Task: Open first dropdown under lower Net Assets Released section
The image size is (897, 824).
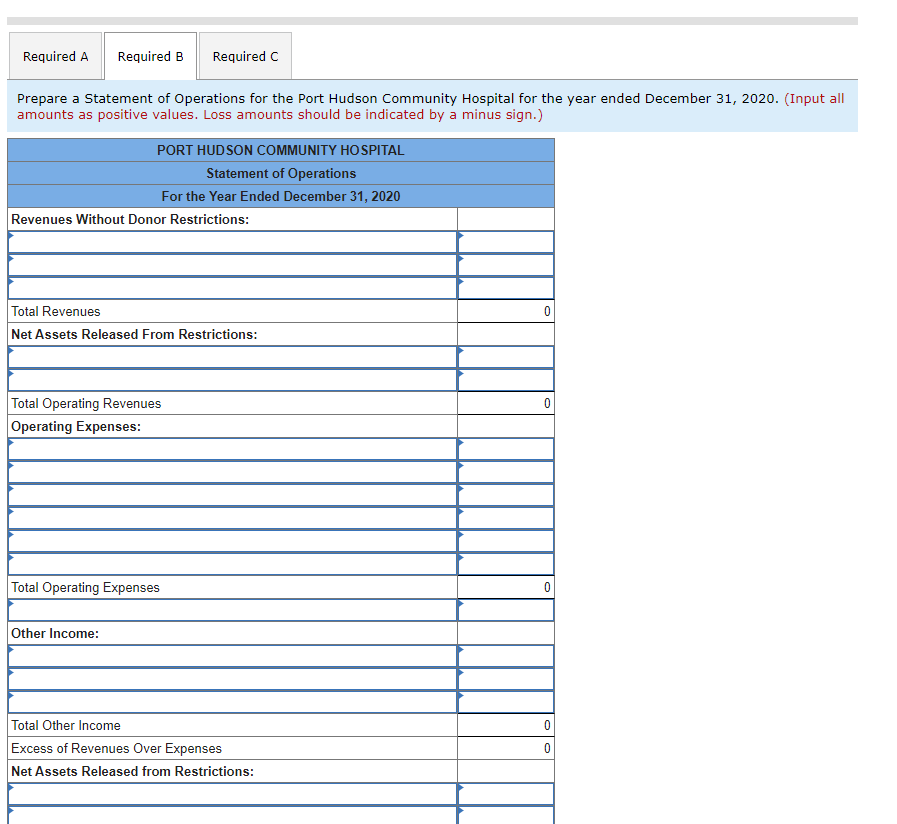Action: 230,793
